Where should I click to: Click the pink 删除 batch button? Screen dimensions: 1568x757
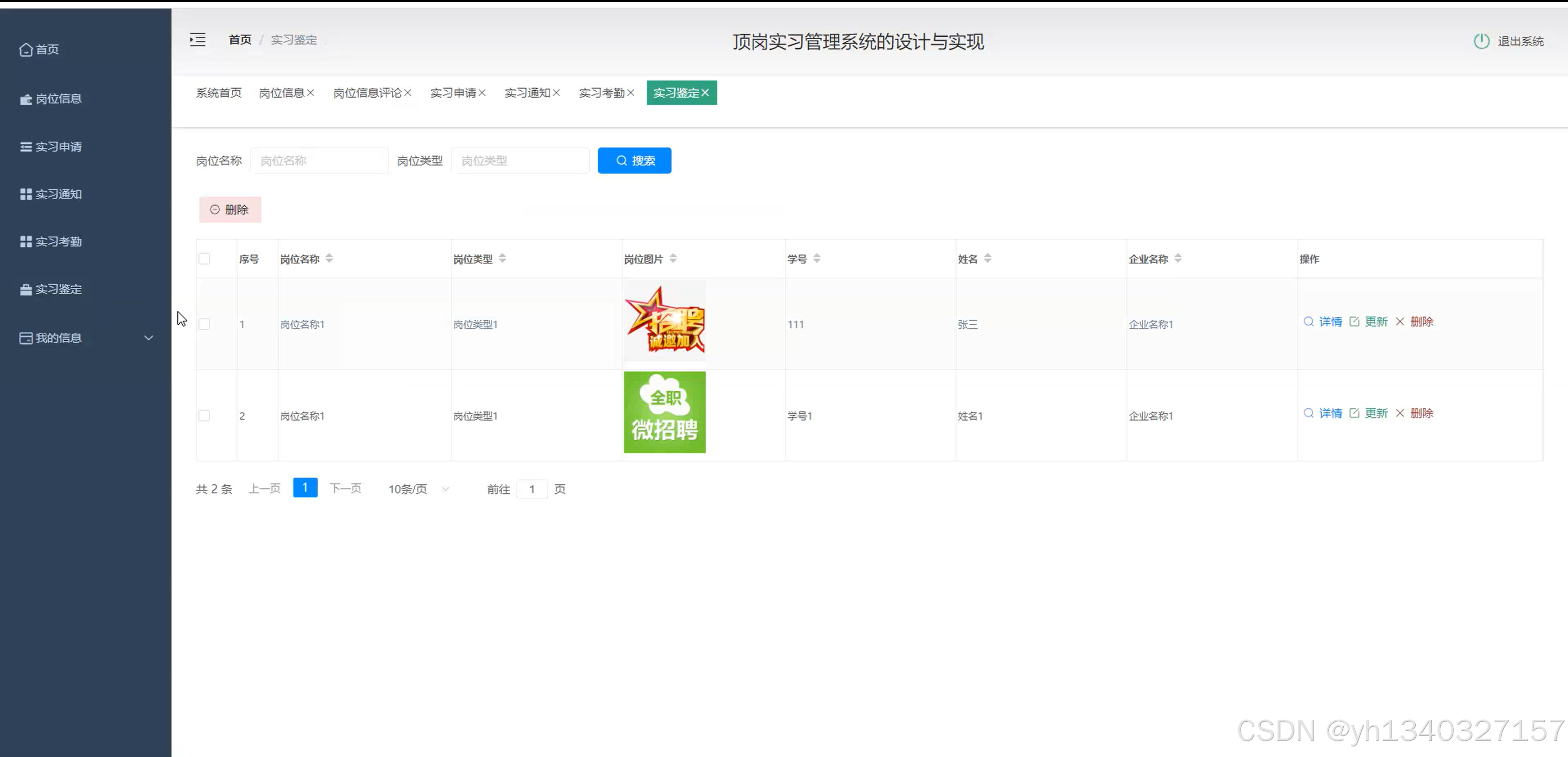point(230,210)
